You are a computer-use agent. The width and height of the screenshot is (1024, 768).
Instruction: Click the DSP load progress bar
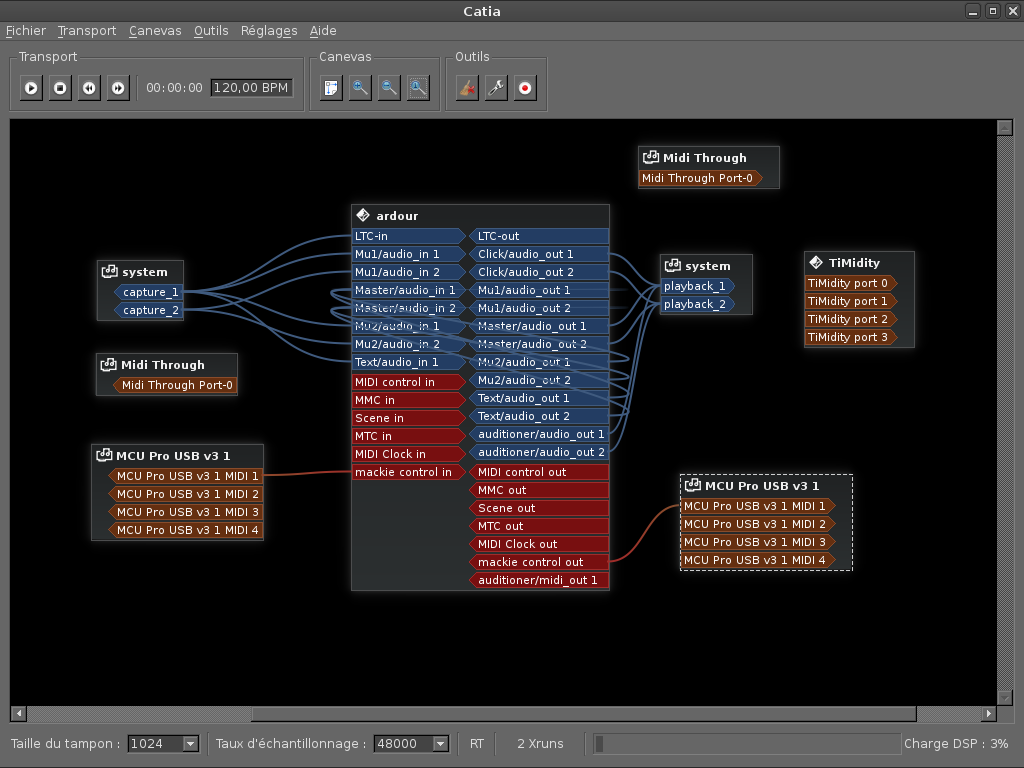(x=747, y=743)
